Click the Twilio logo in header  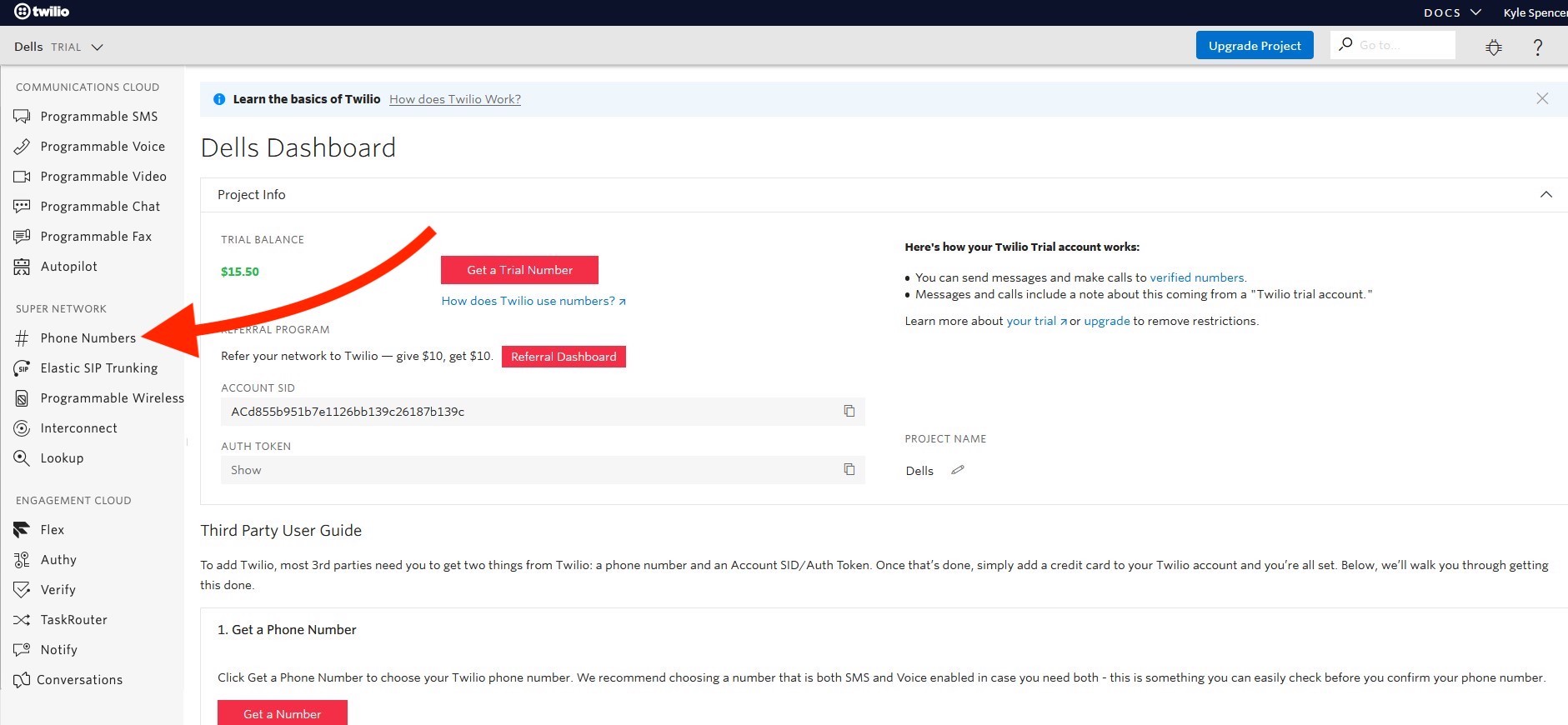[42, 12]
